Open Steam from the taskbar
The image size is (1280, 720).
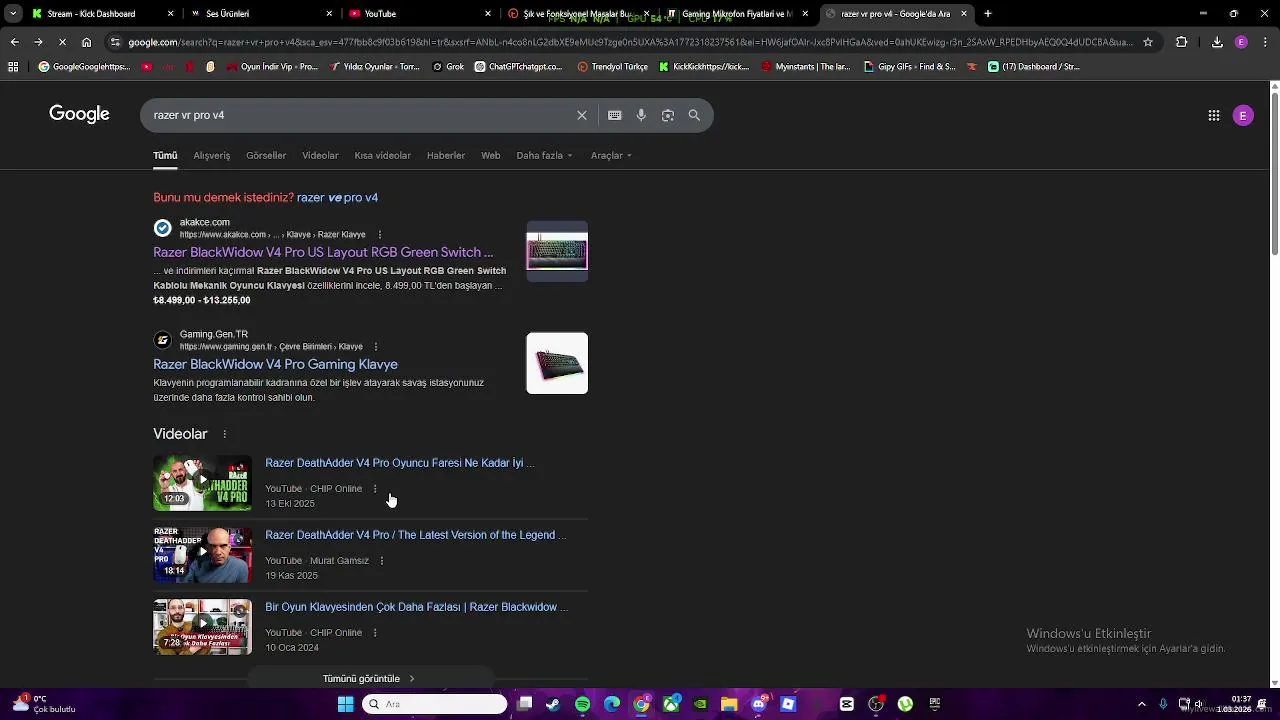click(x=553, y=704)
